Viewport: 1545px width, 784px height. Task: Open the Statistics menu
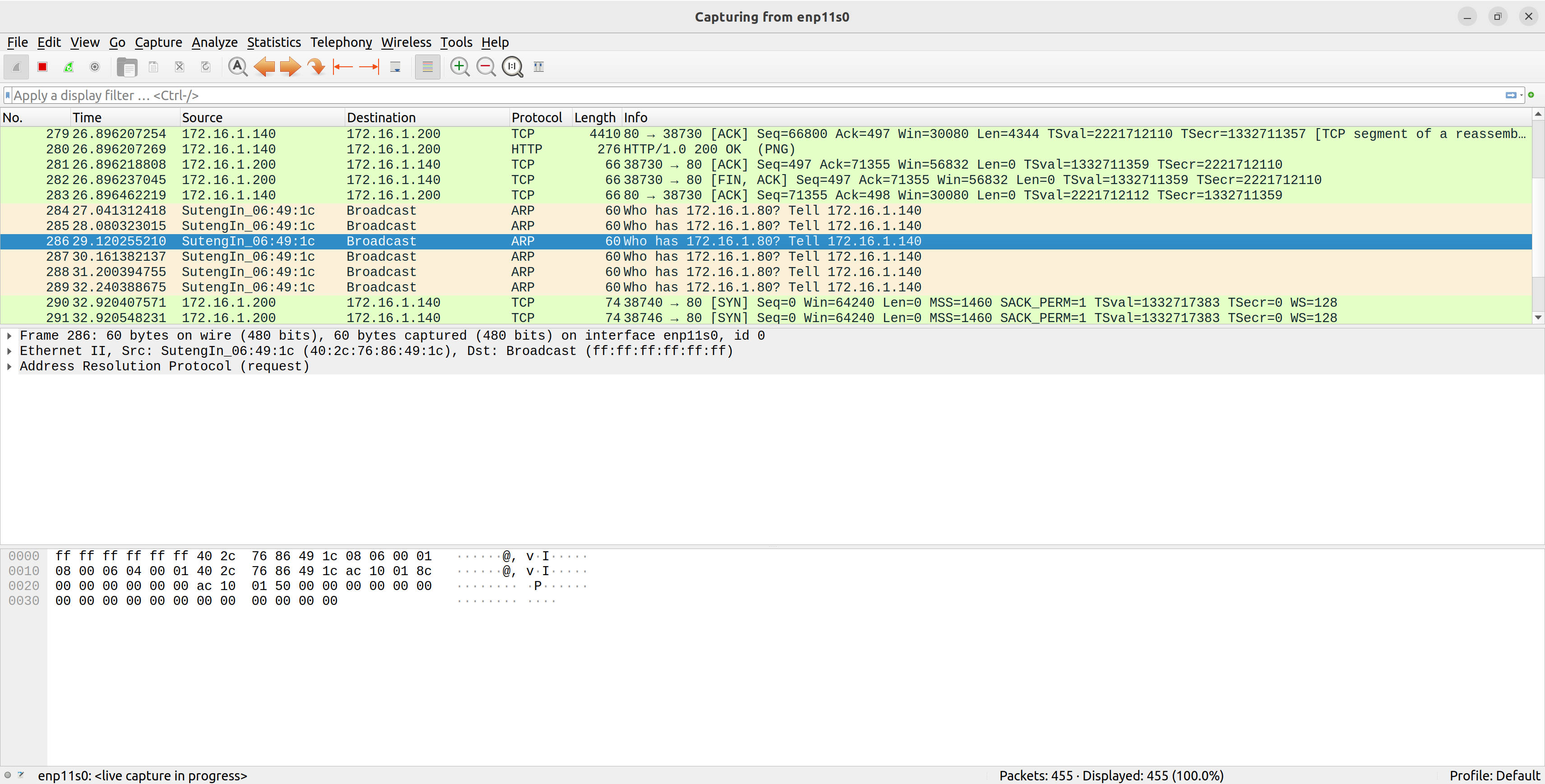(x=273, y=42)
